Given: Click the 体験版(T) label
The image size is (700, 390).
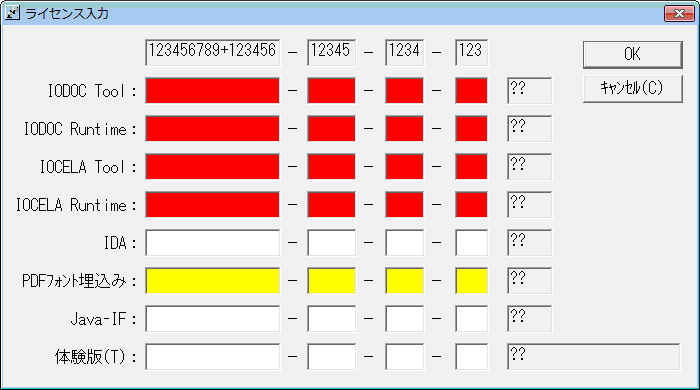Looking at the screenshot, I should point(96,357).
